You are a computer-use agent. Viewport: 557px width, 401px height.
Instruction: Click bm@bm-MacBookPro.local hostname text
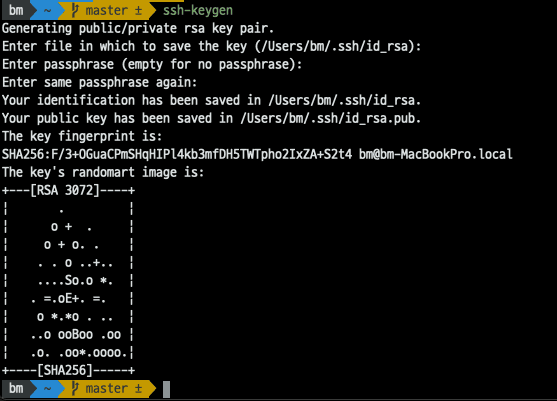pyautogui.click(x=436, y=154)
